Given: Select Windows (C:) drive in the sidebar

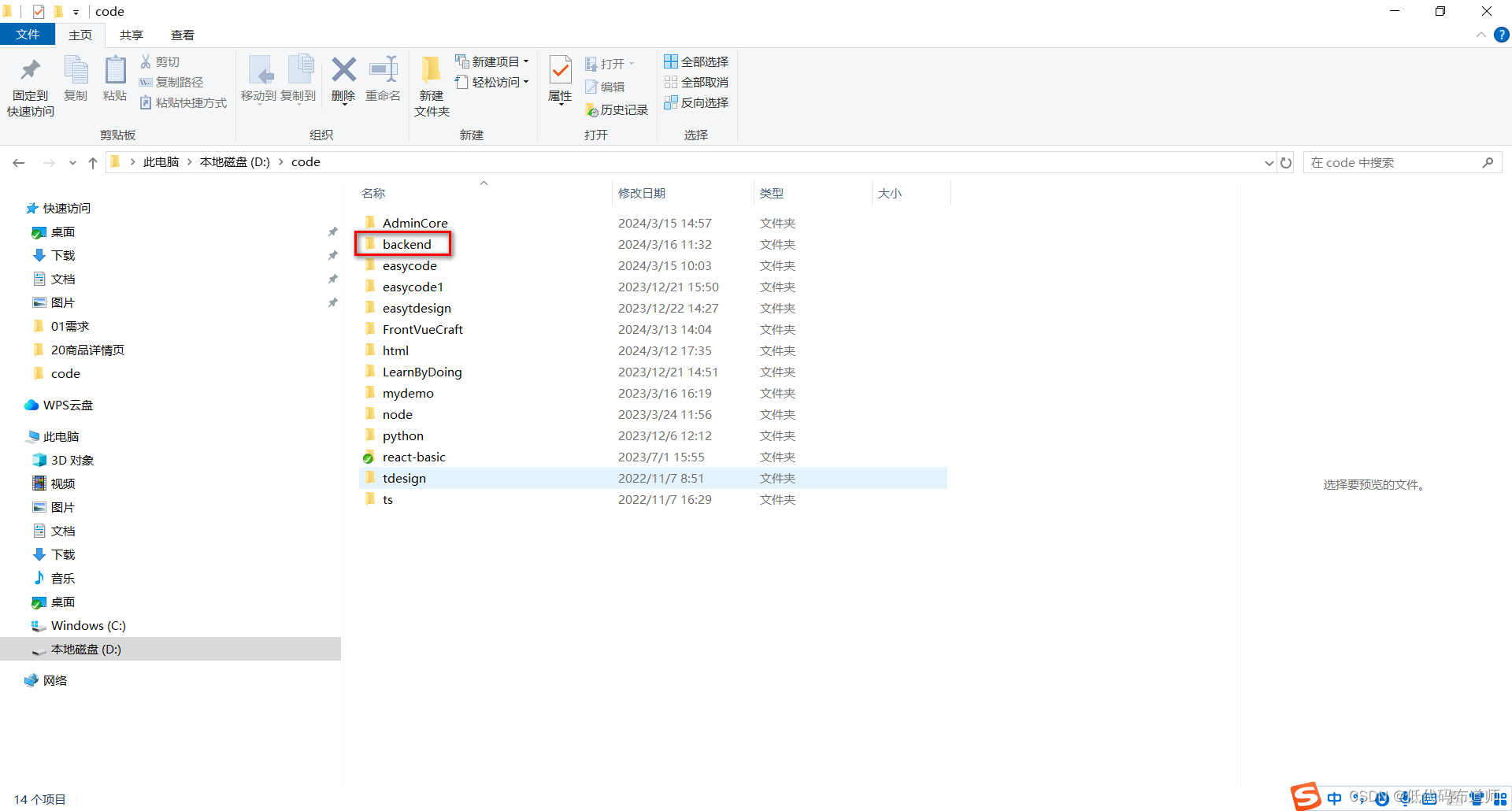Looking at the screenshot, I should tap(88, 625).
